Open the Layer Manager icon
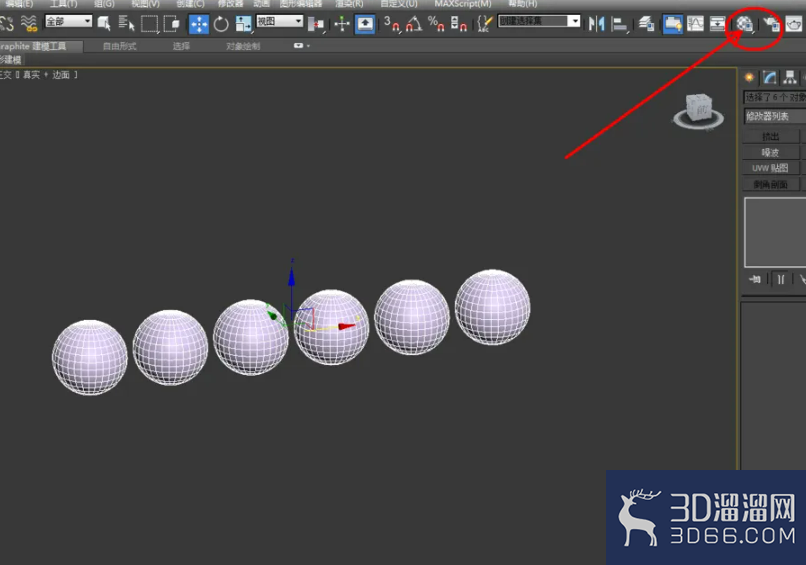Image resolution: width=806 pixels, height=565 pixels. point(646,24)
